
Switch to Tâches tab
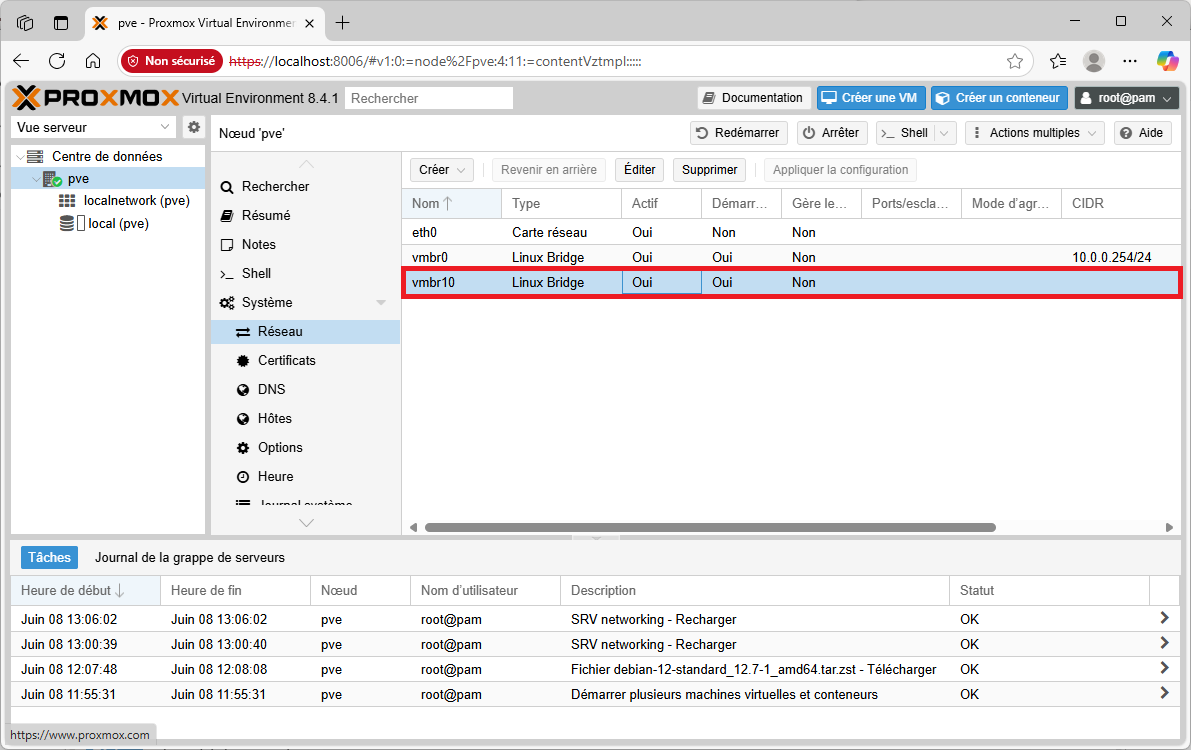[49, 558]
